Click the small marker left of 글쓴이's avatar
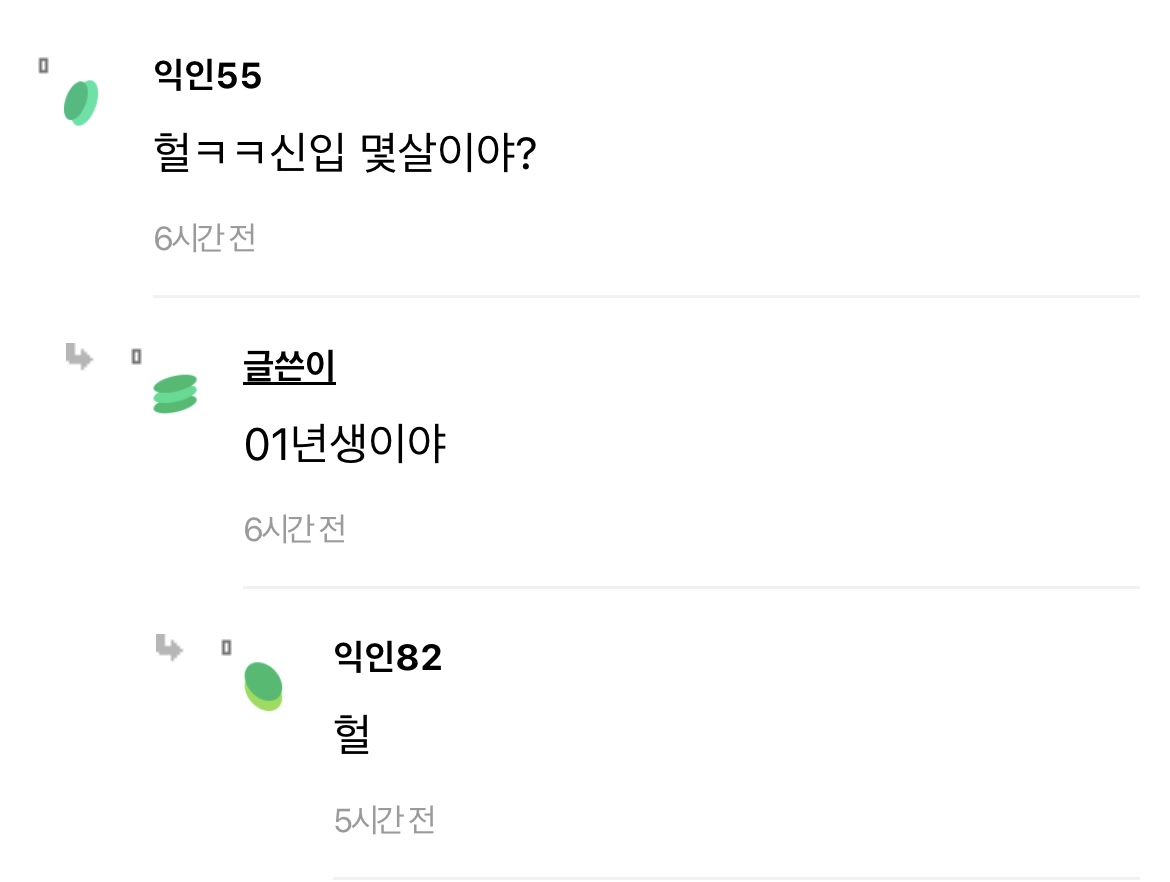Viewport: 1170px width, 882px height. click(136, 356)
